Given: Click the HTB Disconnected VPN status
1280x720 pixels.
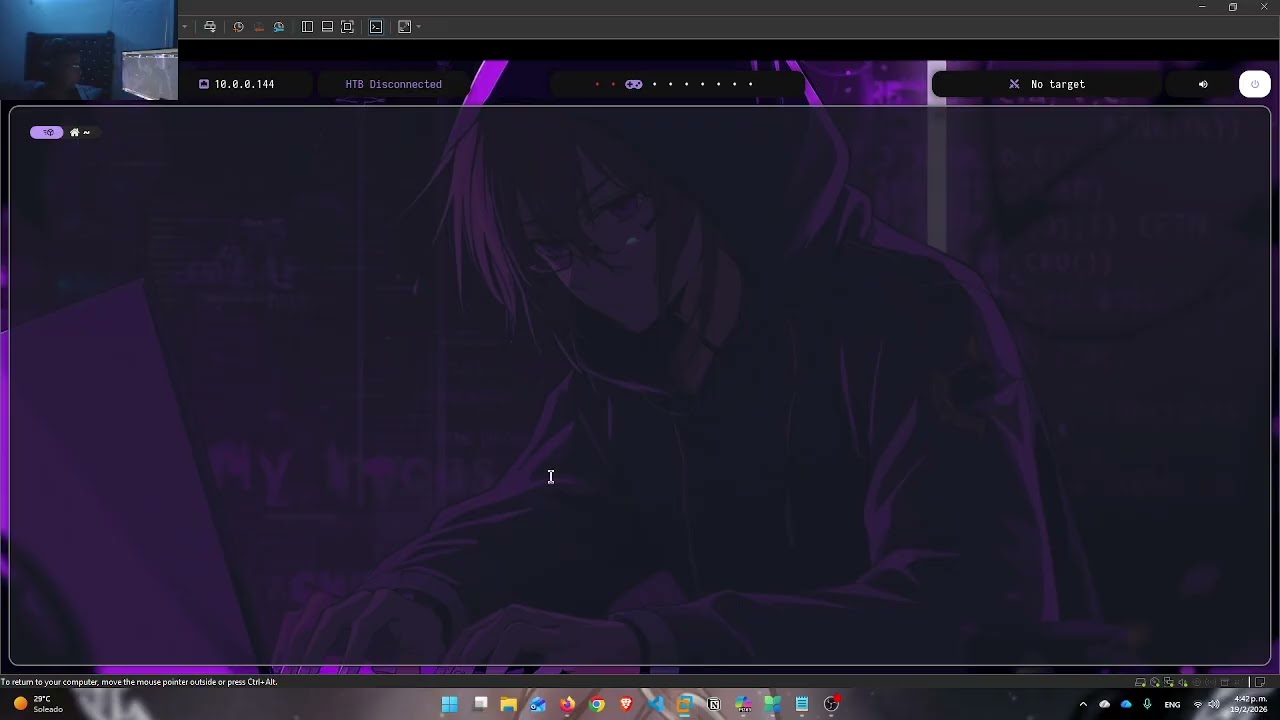Looking at the screenshot, I should click(x=393, y=84).
